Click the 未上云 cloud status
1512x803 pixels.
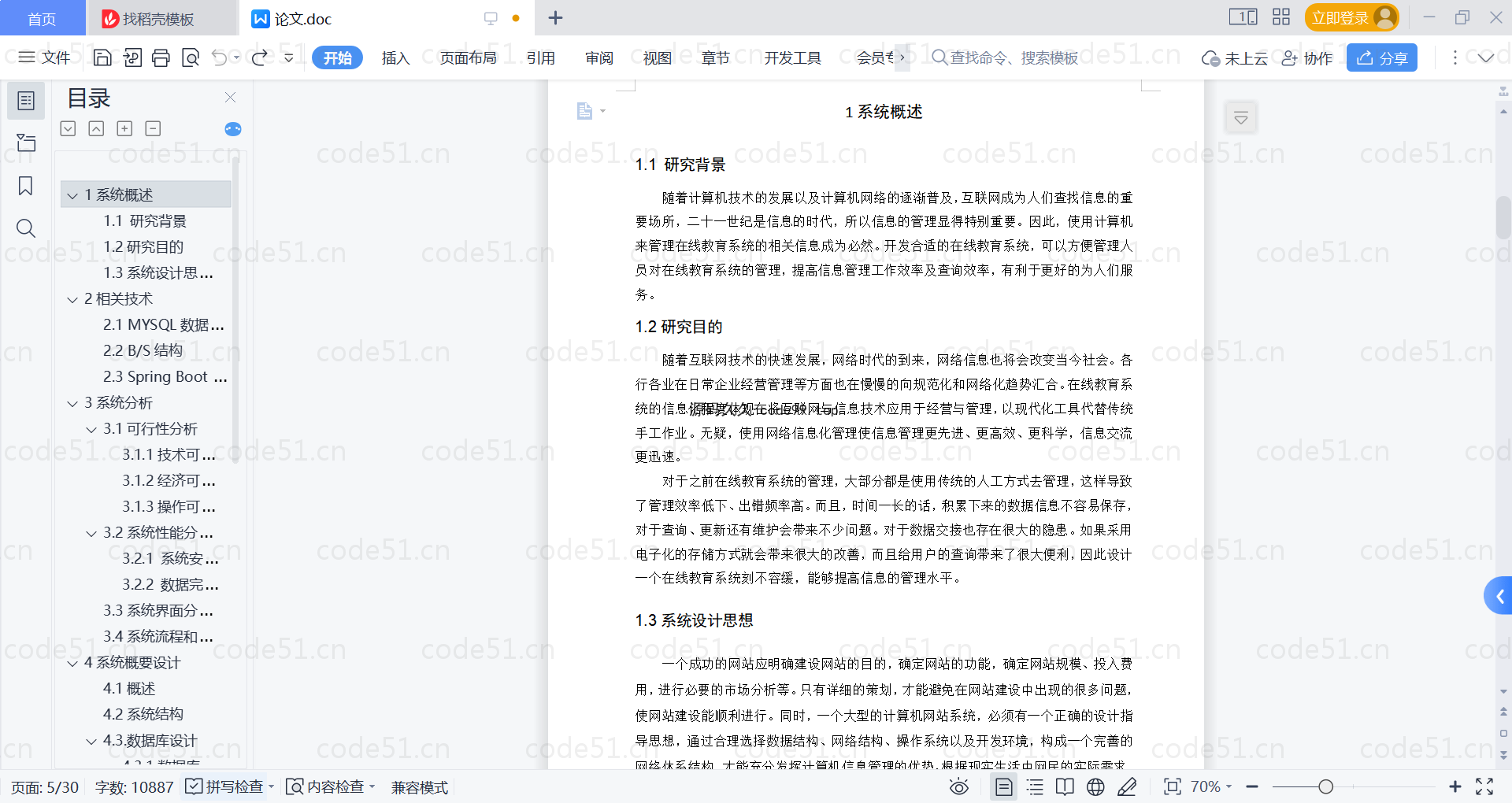pos(1235,57)
